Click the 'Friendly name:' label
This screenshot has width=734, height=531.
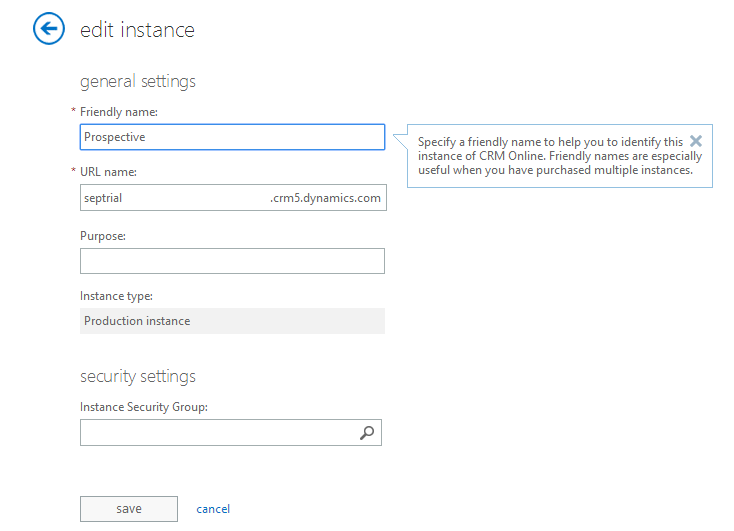[x=119, y=112]
